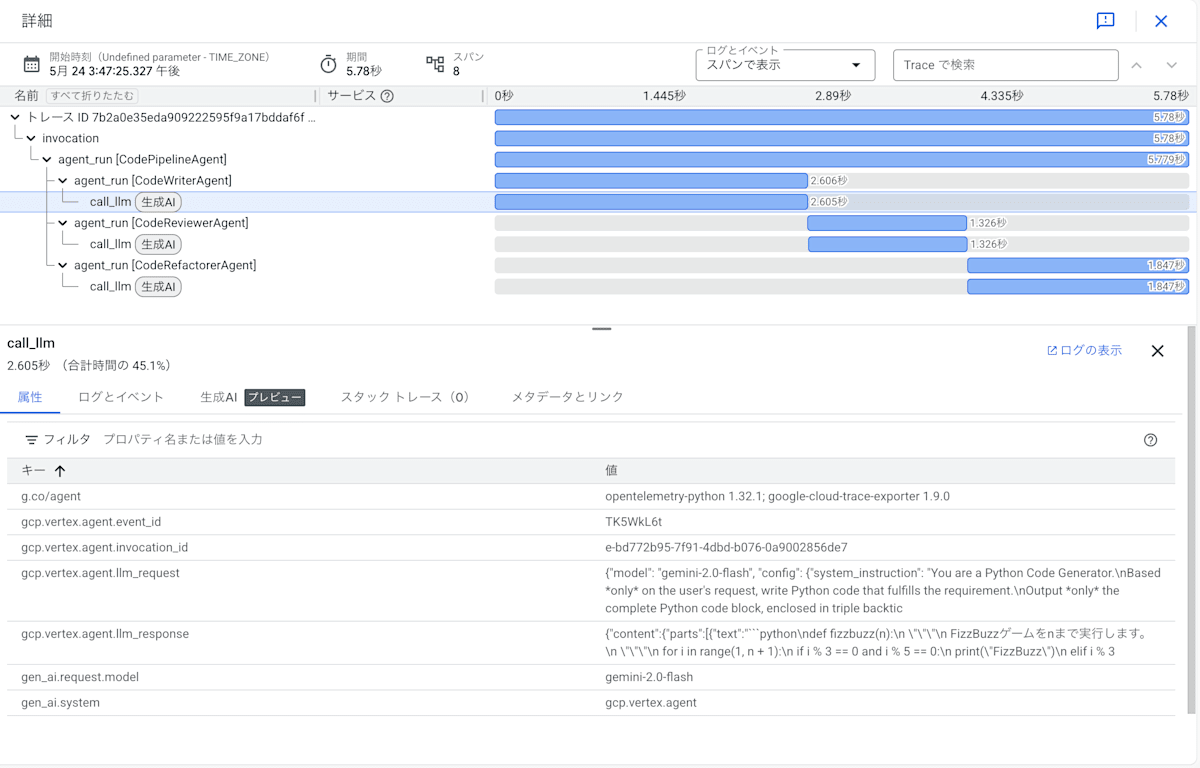The image size is (1200, 768).
Task: Select the g.co/agent key
Action: point(51,496)
